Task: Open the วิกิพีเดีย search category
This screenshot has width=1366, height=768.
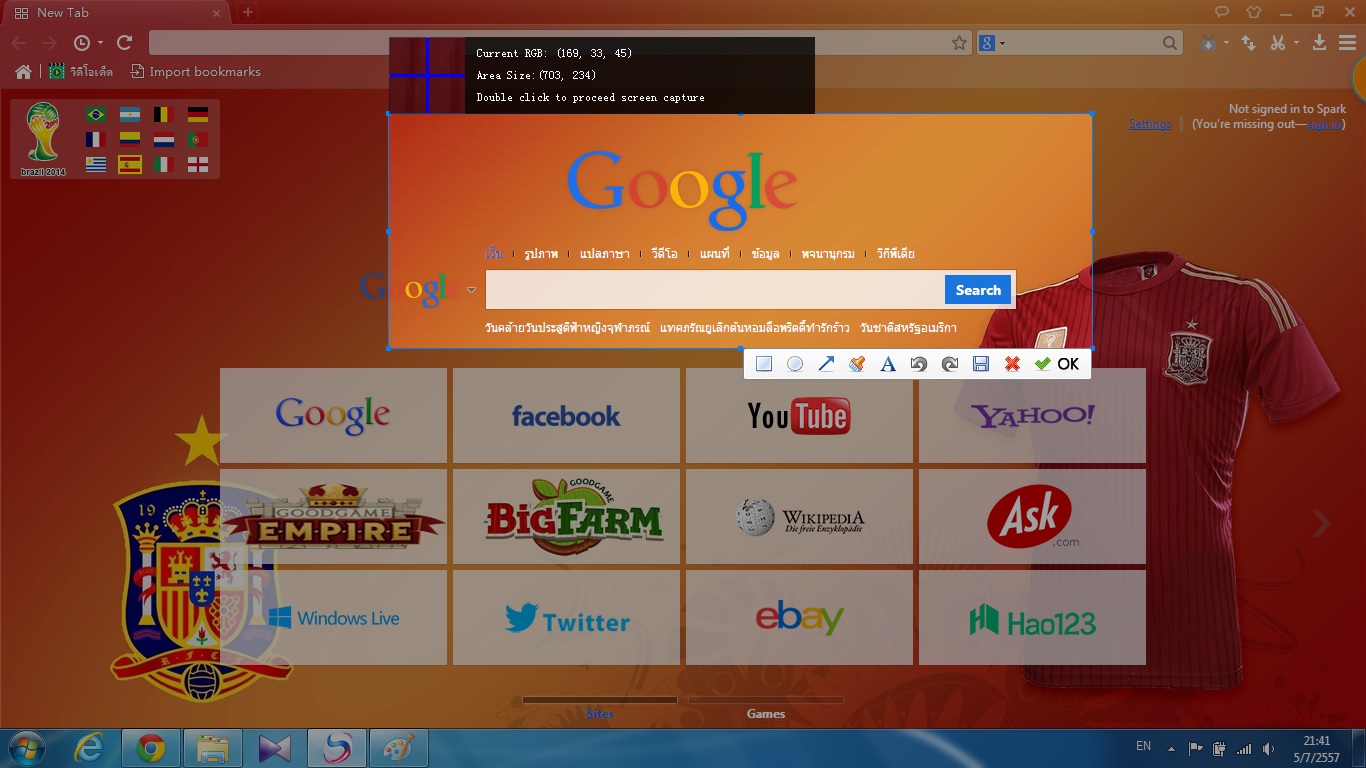Action: (x=896, y=254)
